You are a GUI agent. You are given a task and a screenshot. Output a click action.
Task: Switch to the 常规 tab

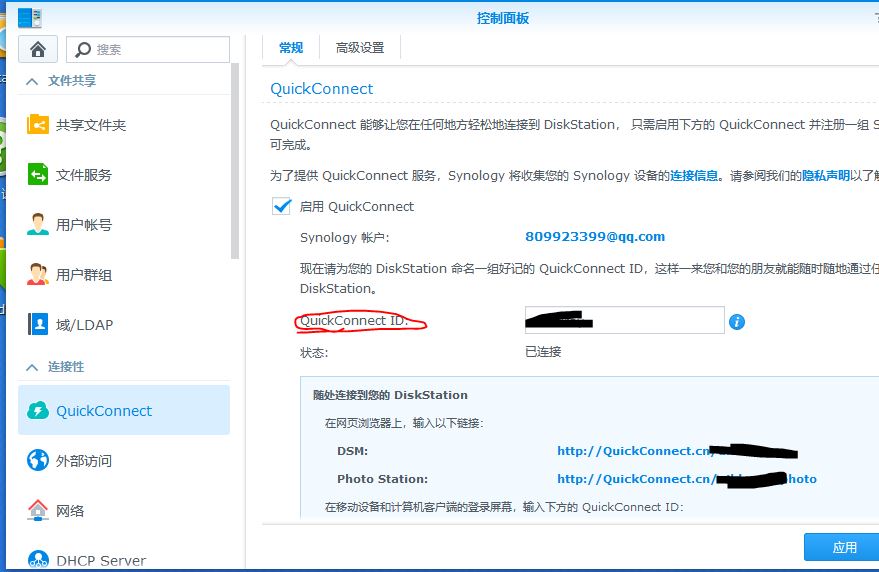pyautogui.click(x=291, y=48)
